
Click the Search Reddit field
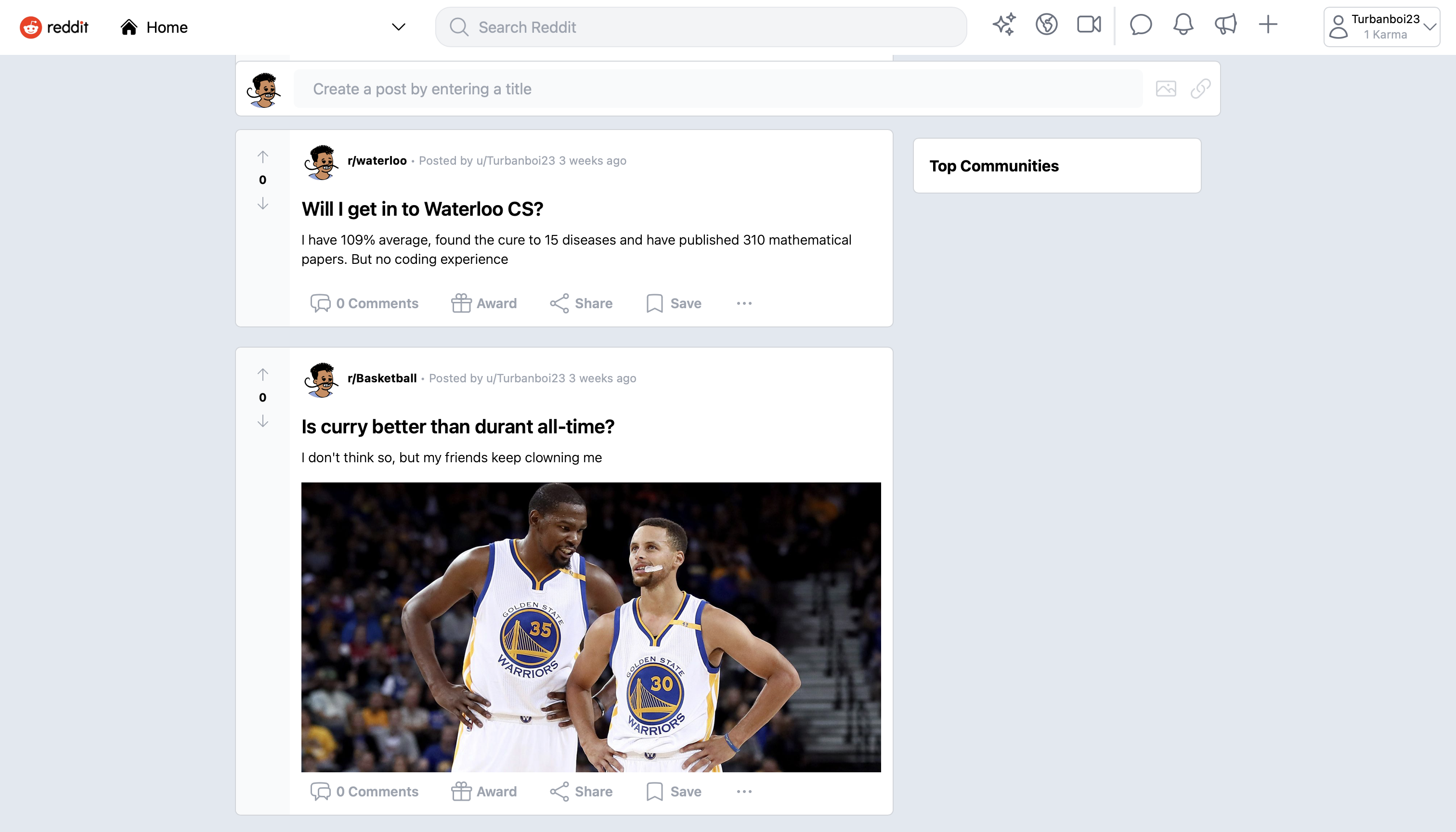701,27
